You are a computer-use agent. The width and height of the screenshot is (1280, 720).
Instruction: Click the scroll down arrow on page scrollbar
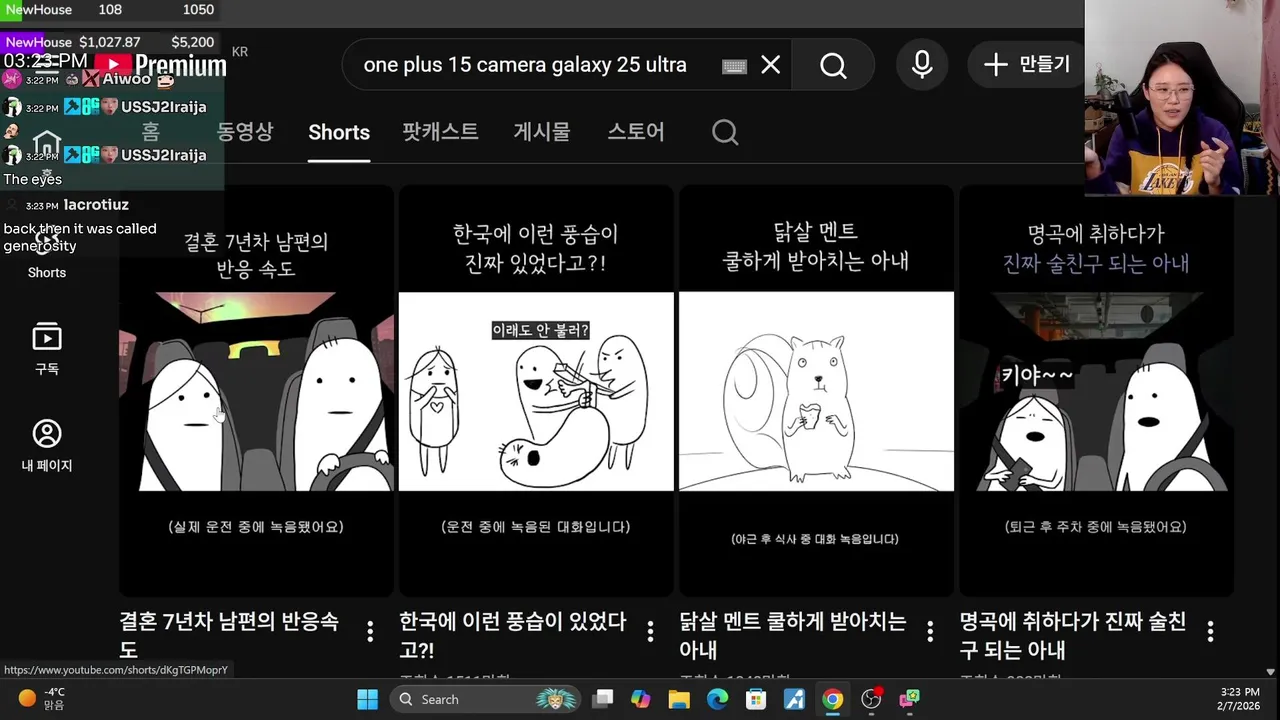coord(1271,672)
